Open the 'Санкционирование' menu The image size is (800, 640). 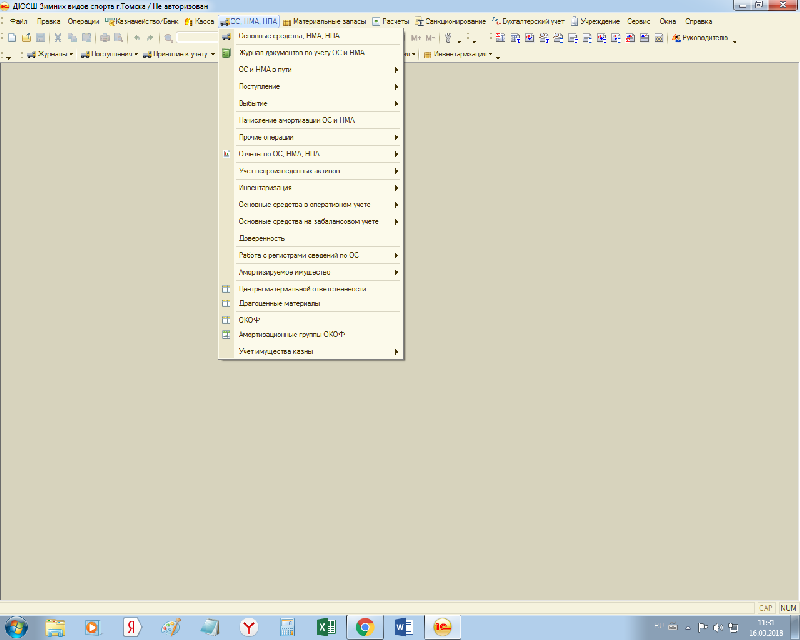click(451, 21)
